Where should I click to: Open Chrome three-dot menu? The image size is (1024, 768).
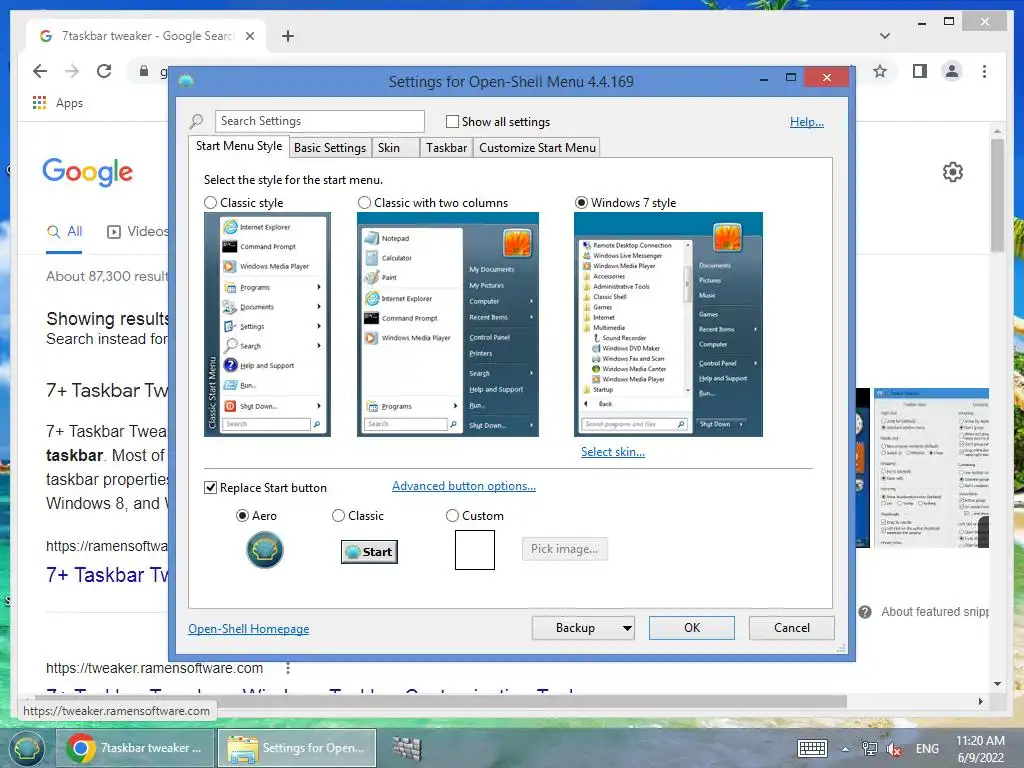tap(984, 71)
